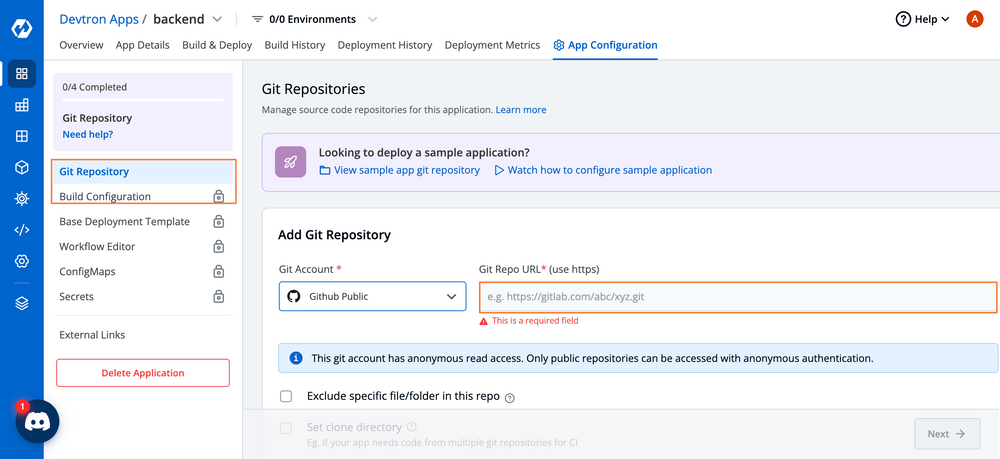Click the code brackets icon in sidebar
Viewport: 1000px width, 459px height.
tap(22, 230)
